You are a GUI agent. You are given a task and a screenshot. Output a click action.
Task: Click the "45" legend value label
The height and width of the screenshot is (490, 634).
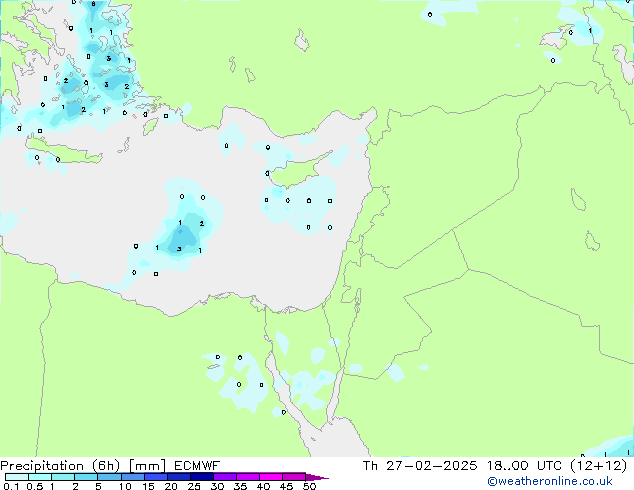[286, 486]
